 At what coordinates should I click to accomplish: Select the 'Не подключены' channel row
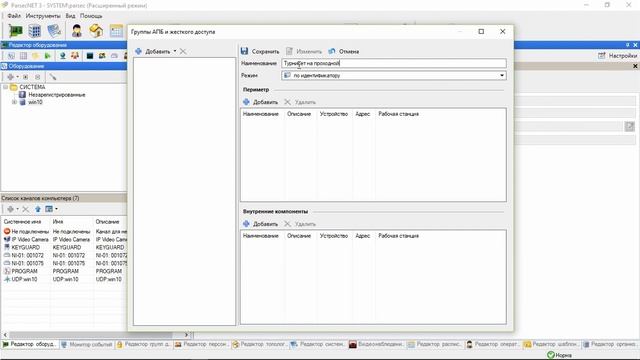pyautogui.click(x=64, y=231)
